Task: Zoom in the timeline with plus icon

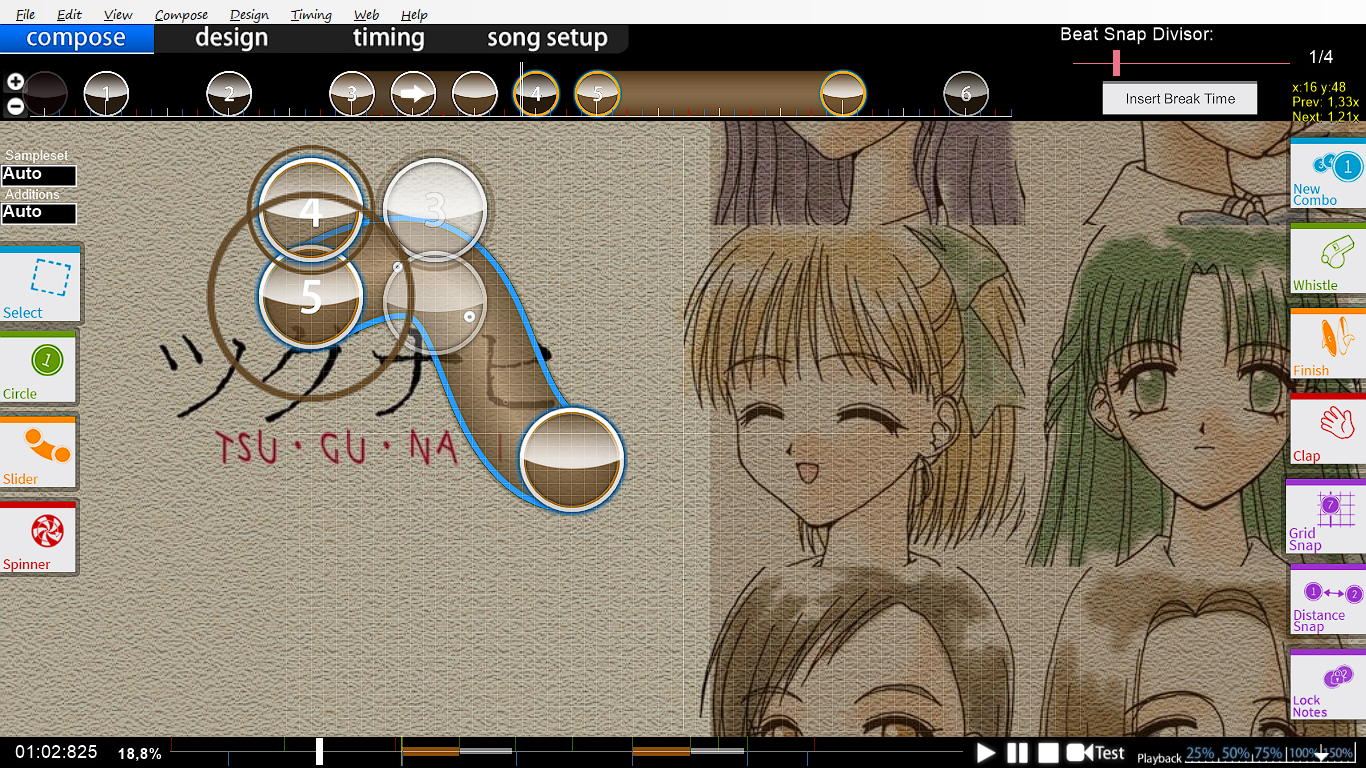Action: [15, 82]
